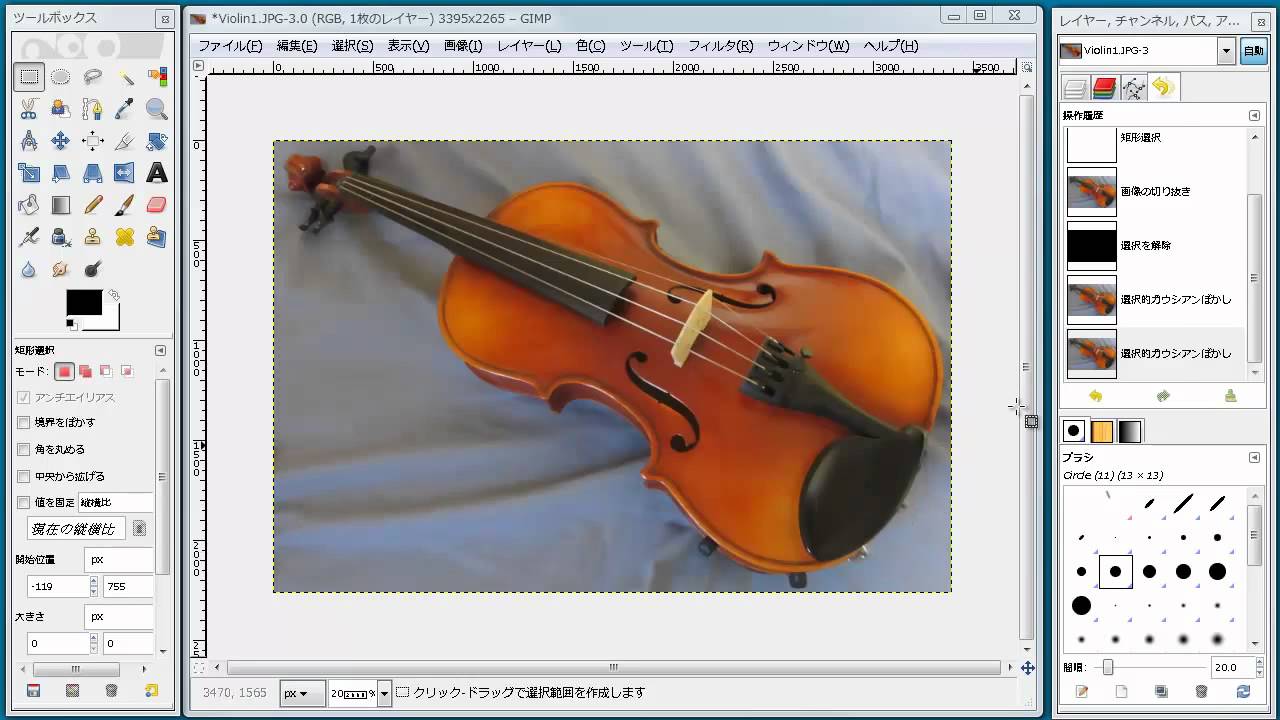Open the 縦横比 fixed aspect dropdown
Screen dimensions: 1280x720
116,503
